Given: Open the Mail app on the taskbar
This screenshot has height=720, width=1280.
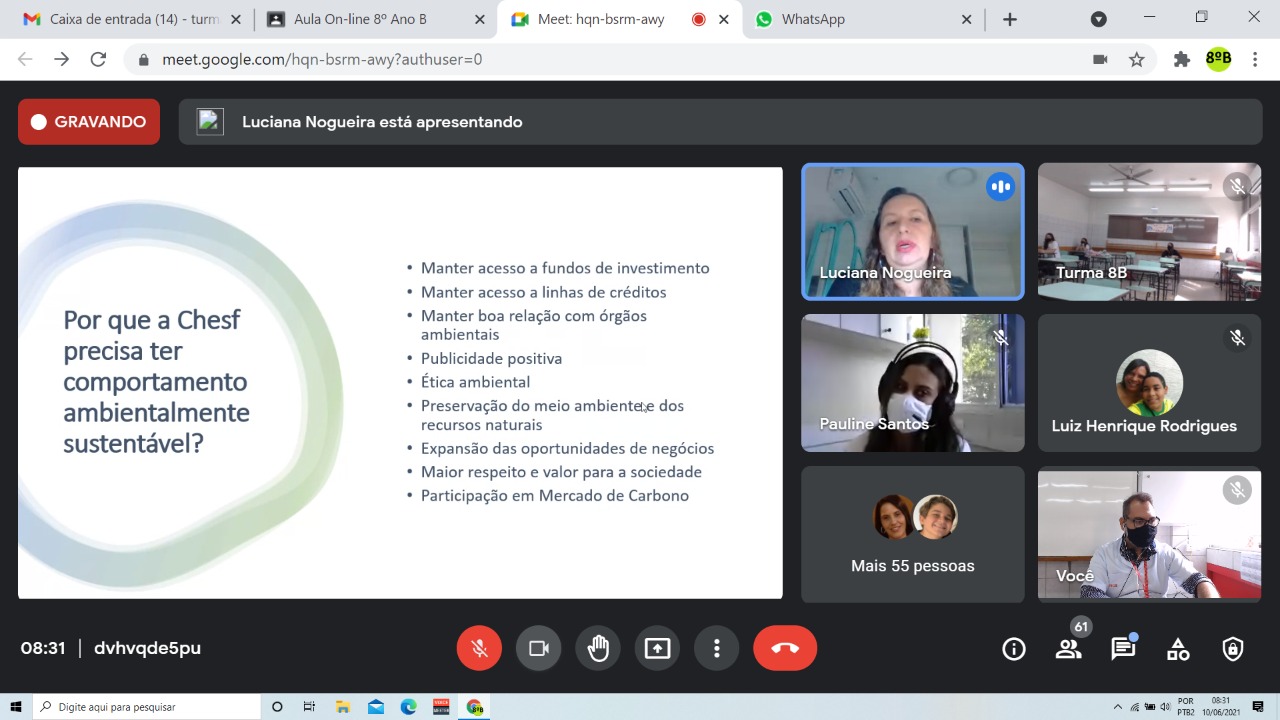Looking at the screenshot, I should [375, 707].
